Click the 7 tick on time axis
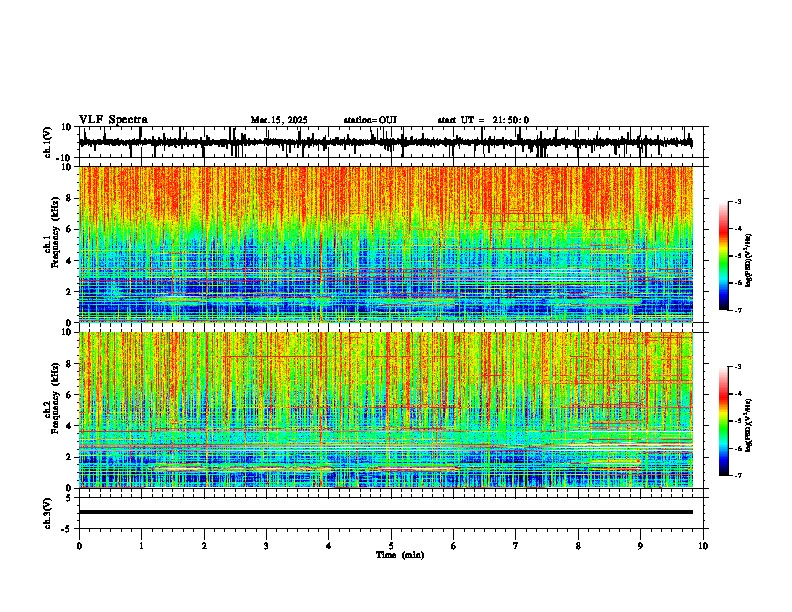Viewport: 792px width, 612px height. 516,546
